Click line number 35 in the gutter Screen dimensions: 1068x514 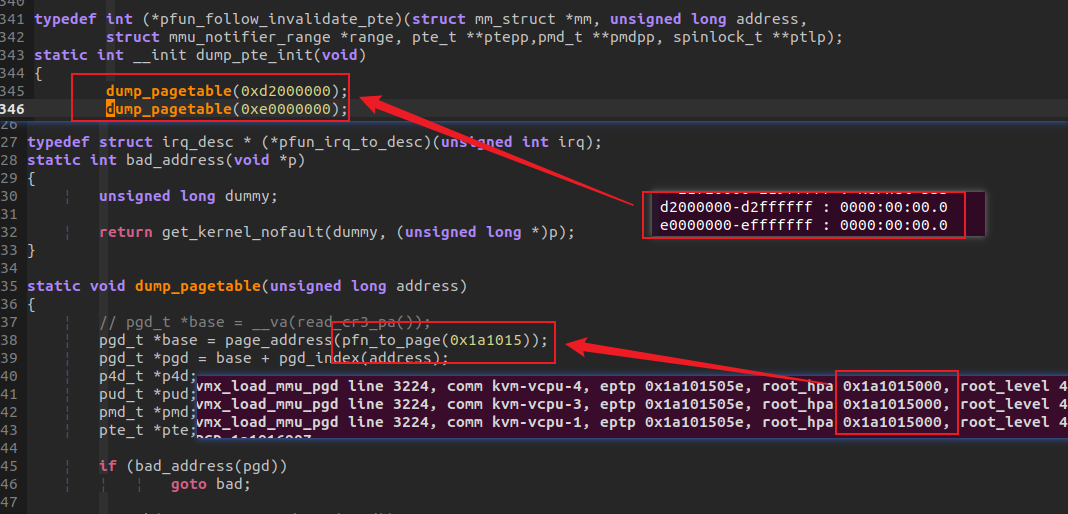[9, 286]
